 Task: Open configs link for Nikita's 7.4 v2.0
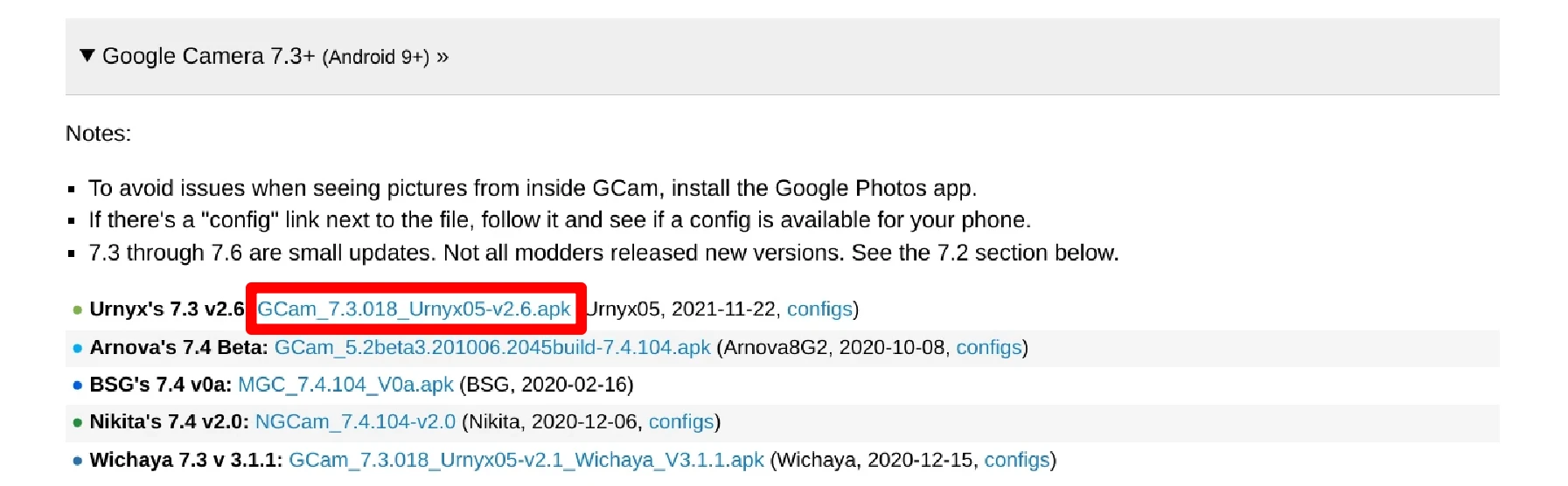680,422
